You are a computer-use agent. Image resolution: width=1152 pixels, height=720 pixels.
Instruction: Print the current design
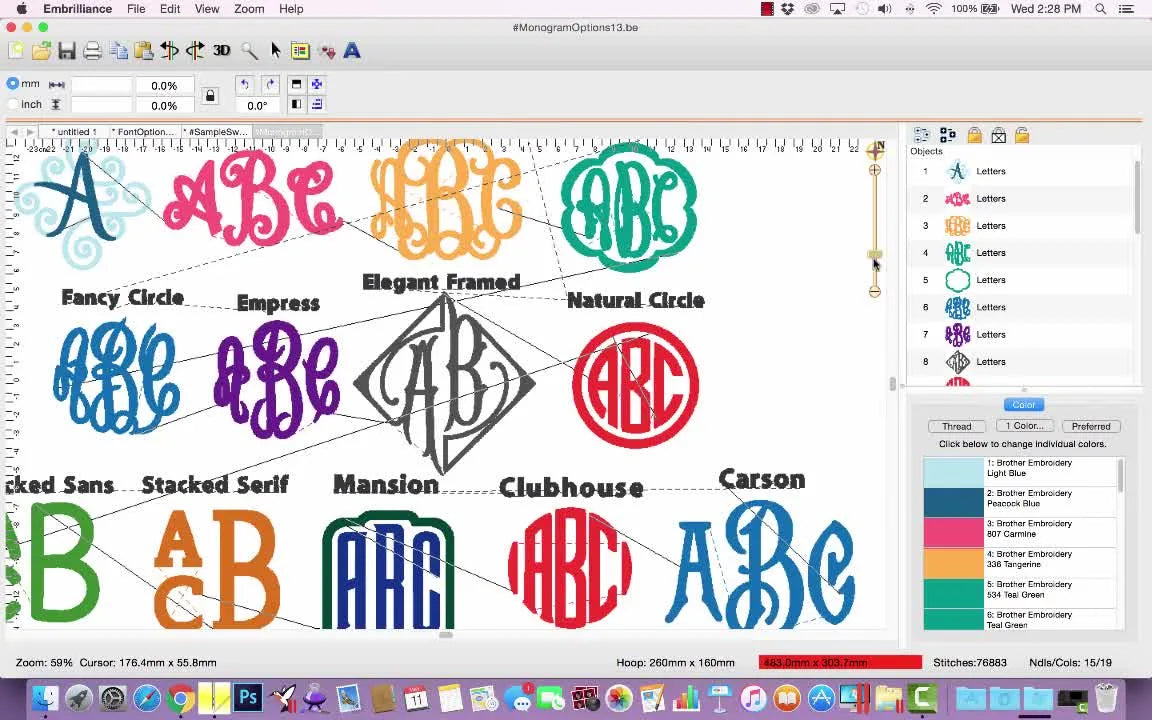93,51
